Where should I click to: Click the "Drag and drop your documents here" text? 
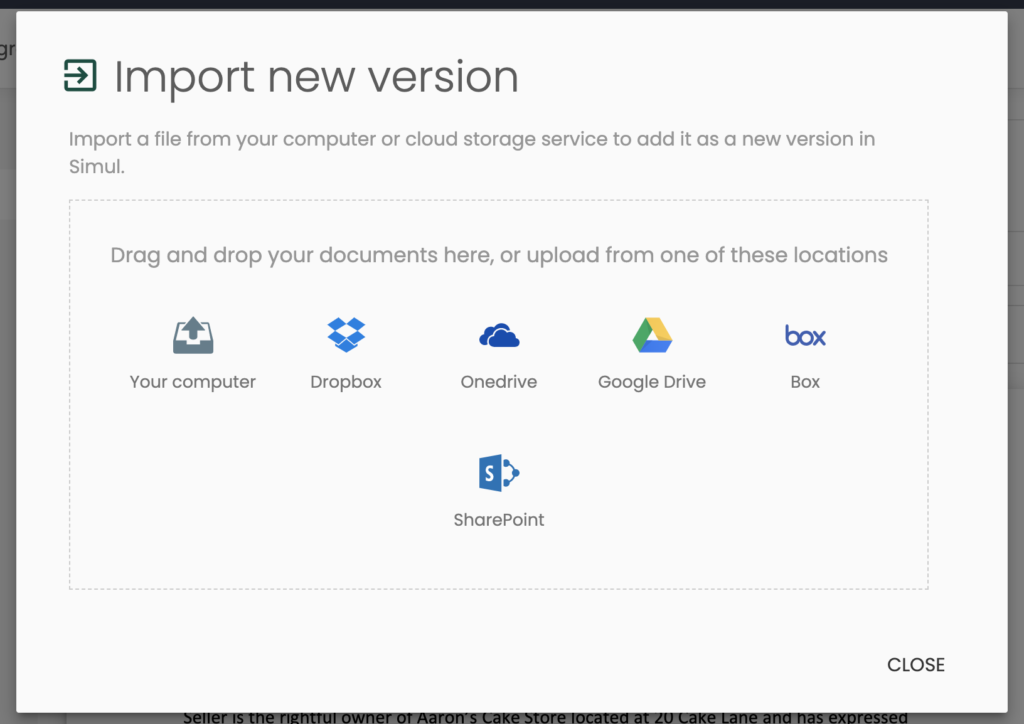302,255
